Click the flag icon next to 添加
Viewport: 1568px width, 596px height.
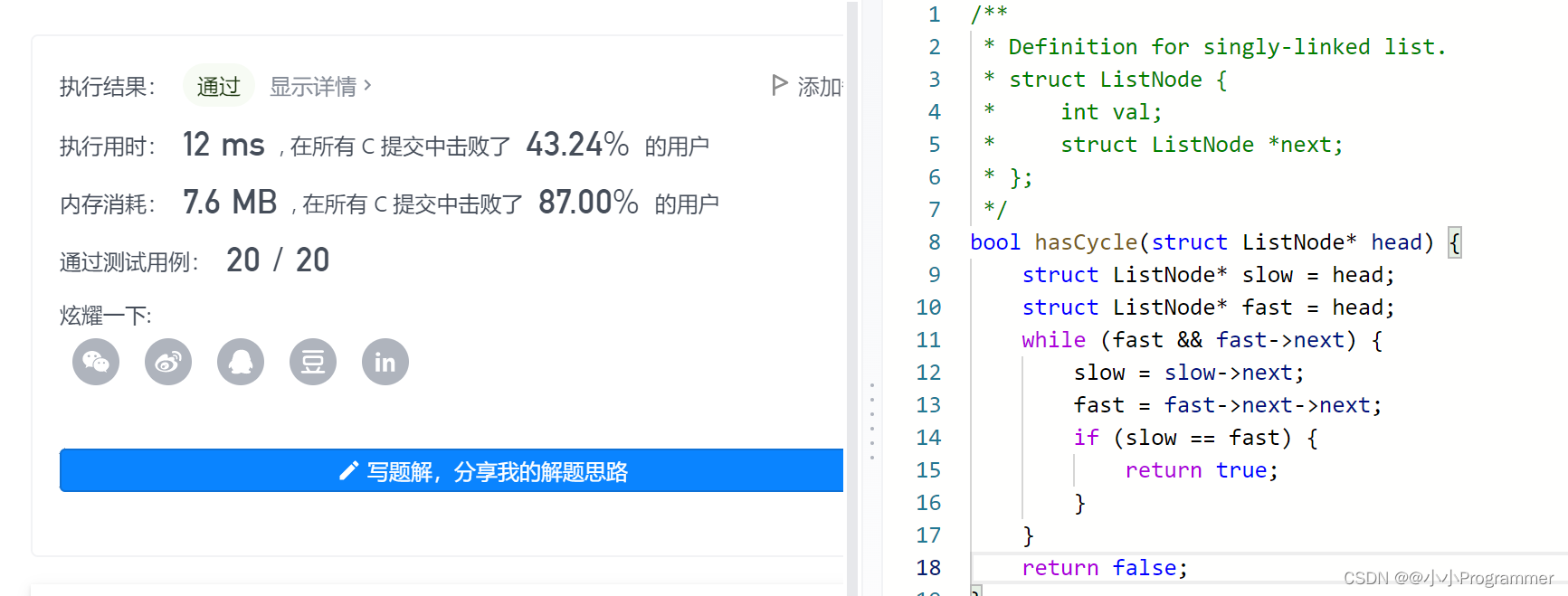pos(779,86)
